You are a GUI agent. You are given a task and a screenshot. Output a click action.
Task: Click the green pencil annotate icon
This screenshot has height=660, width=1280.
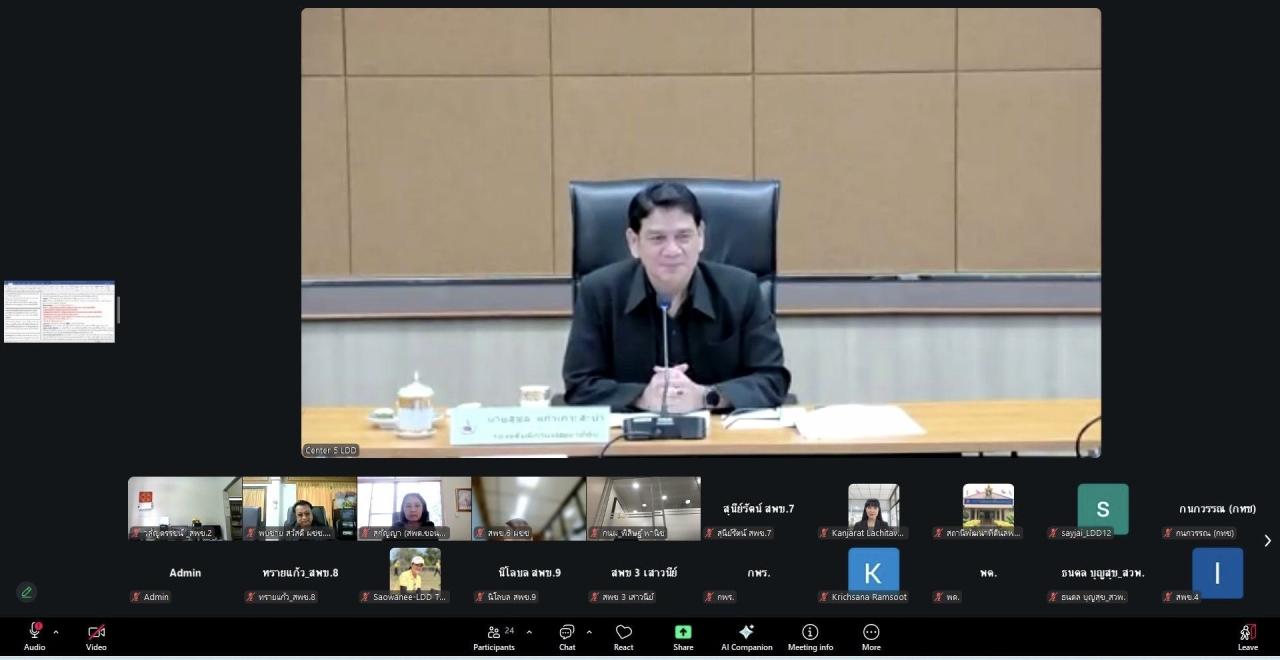pos(27,592)
